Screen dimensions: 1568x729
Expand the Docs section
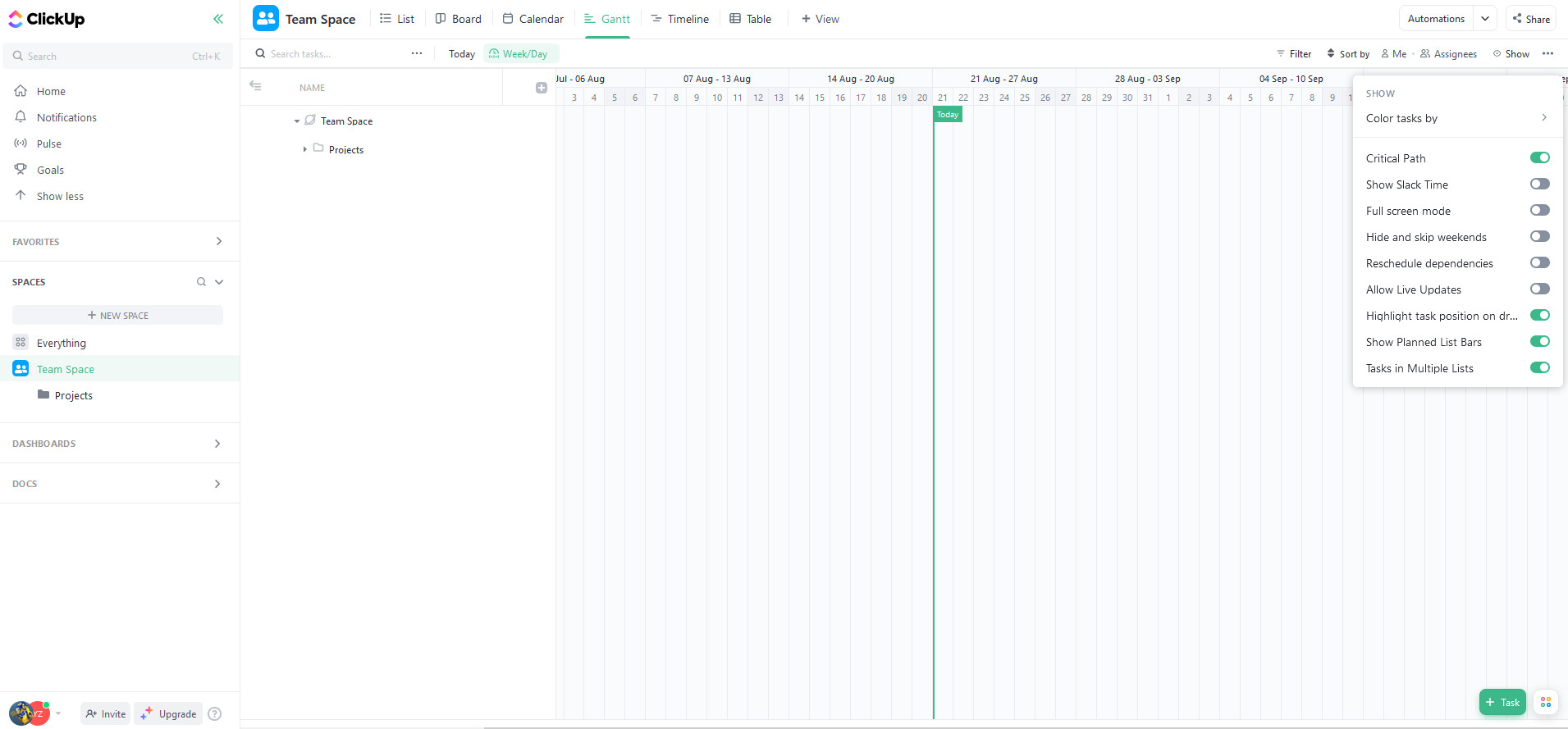217,483
